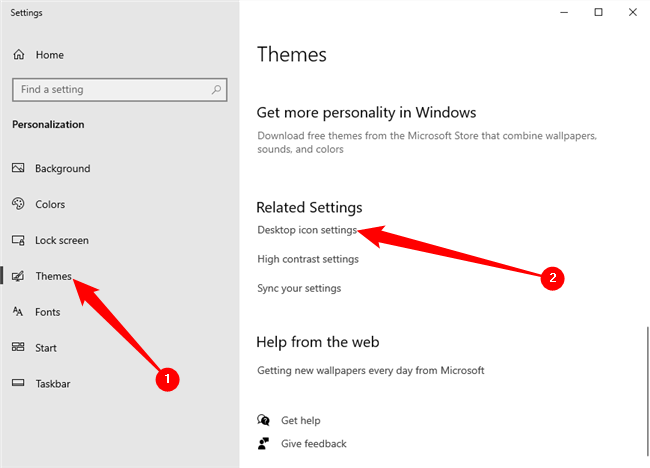650x468 pixels.
Task: Click the Taskbar icon in sidebar
Action: [x=18, y=384]
